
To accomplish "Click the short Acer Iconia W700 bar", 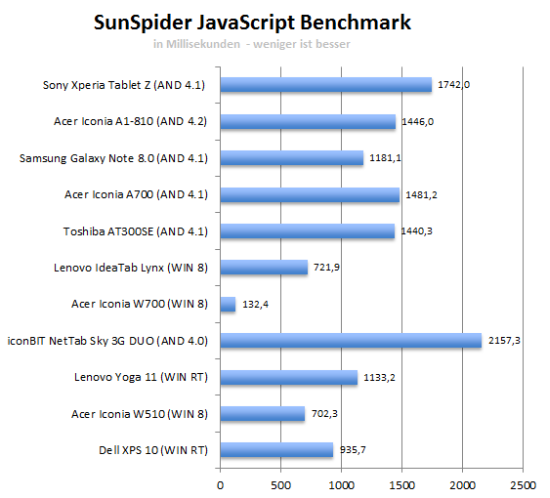I will (228, 304).
